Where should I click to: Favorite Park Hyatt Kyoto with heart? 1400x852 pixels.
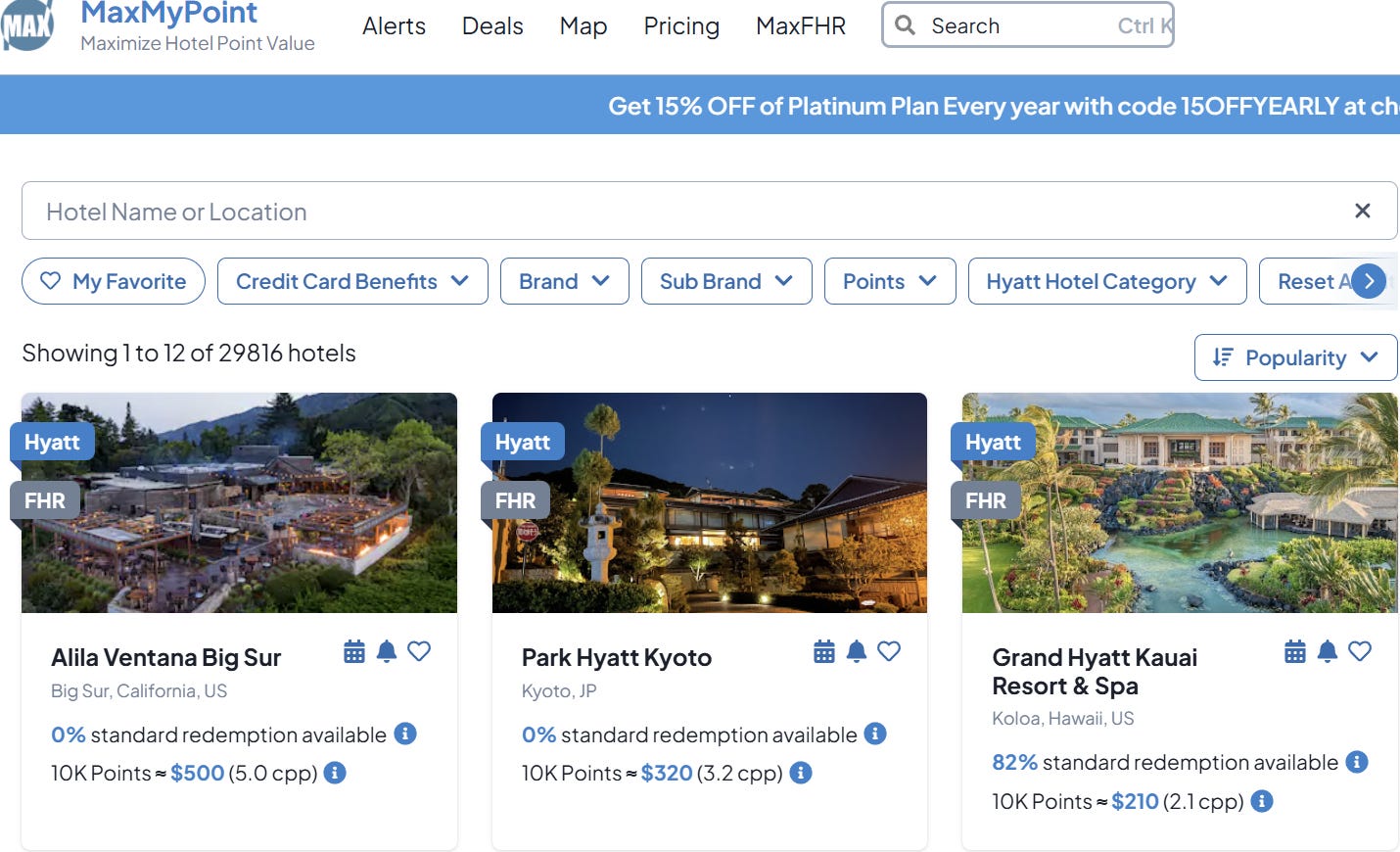coord(889,651)
